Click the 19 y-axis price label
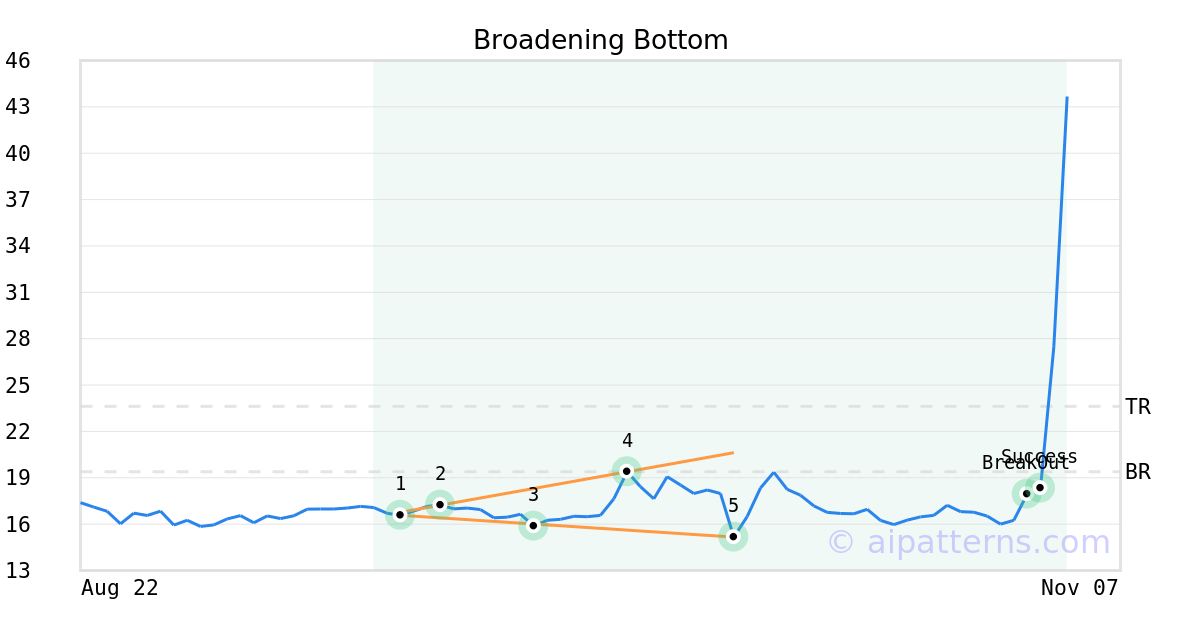 pyautogui.click(x=18, y=478)
